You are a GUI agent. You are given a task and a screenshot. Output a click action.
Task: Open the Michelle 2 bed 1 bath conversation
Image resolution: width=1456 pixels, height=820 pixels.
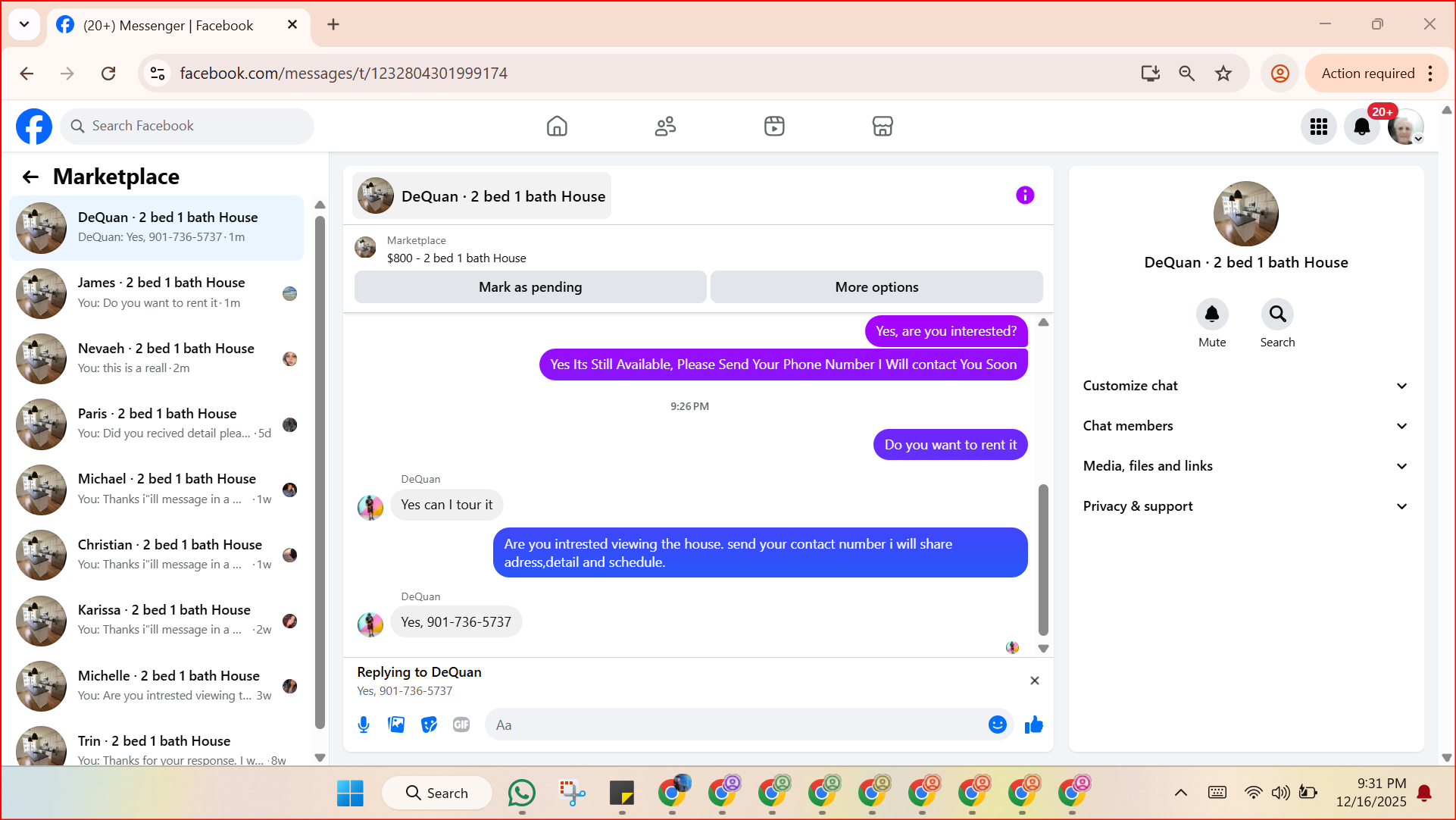point(157,687)
